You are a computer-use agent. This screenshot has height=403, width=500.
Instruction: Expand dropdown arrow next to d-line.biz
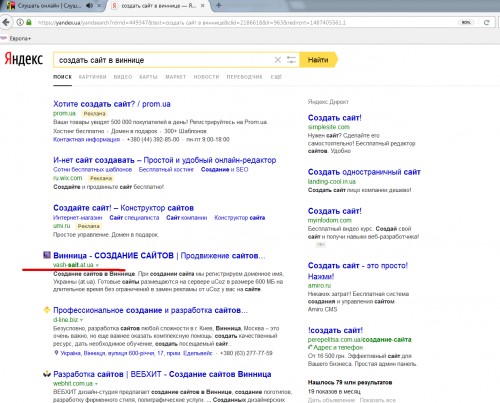tap(81, 320)
